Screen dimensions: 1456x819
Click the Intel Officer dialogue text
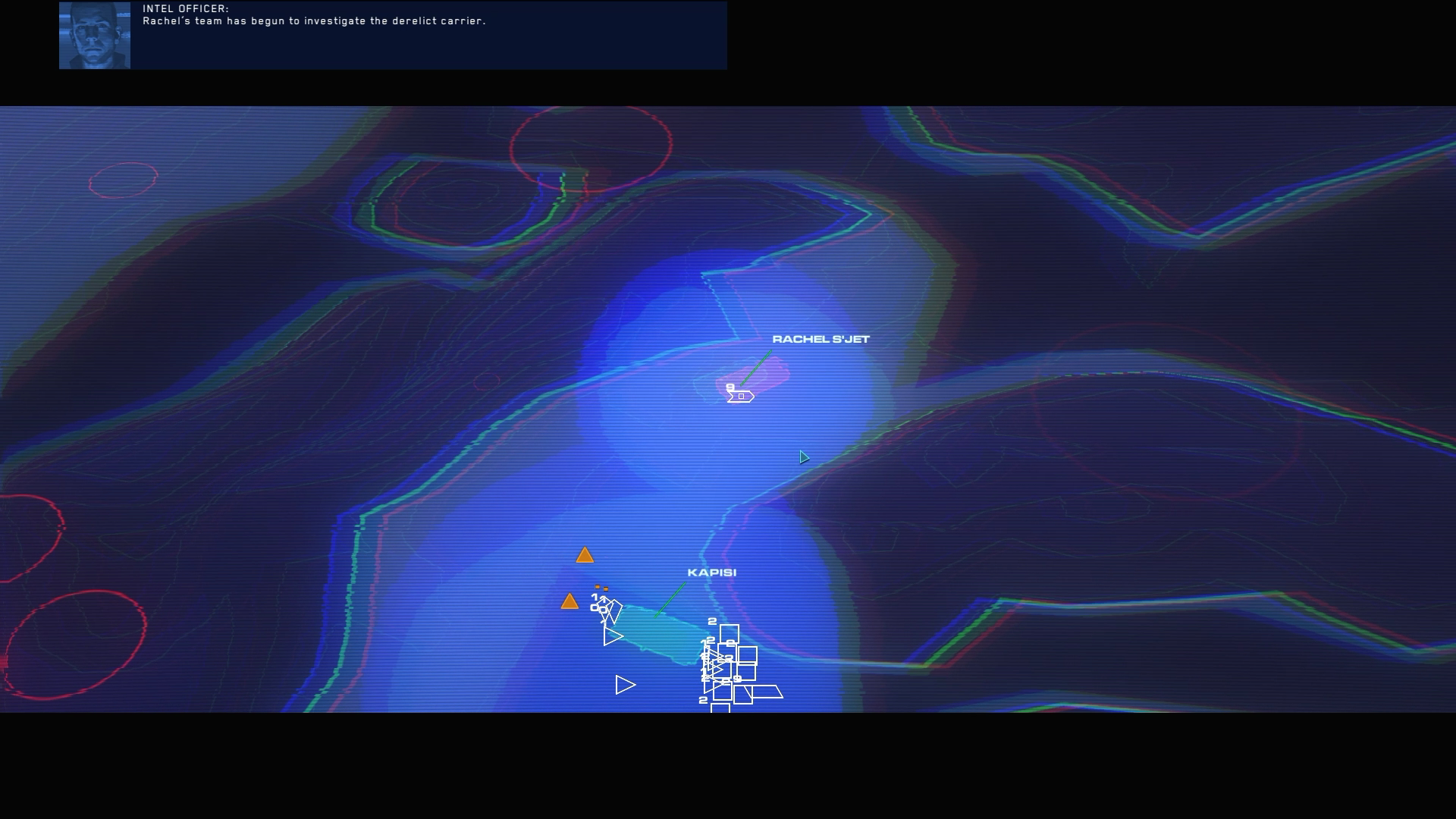(x=314, y=21)
